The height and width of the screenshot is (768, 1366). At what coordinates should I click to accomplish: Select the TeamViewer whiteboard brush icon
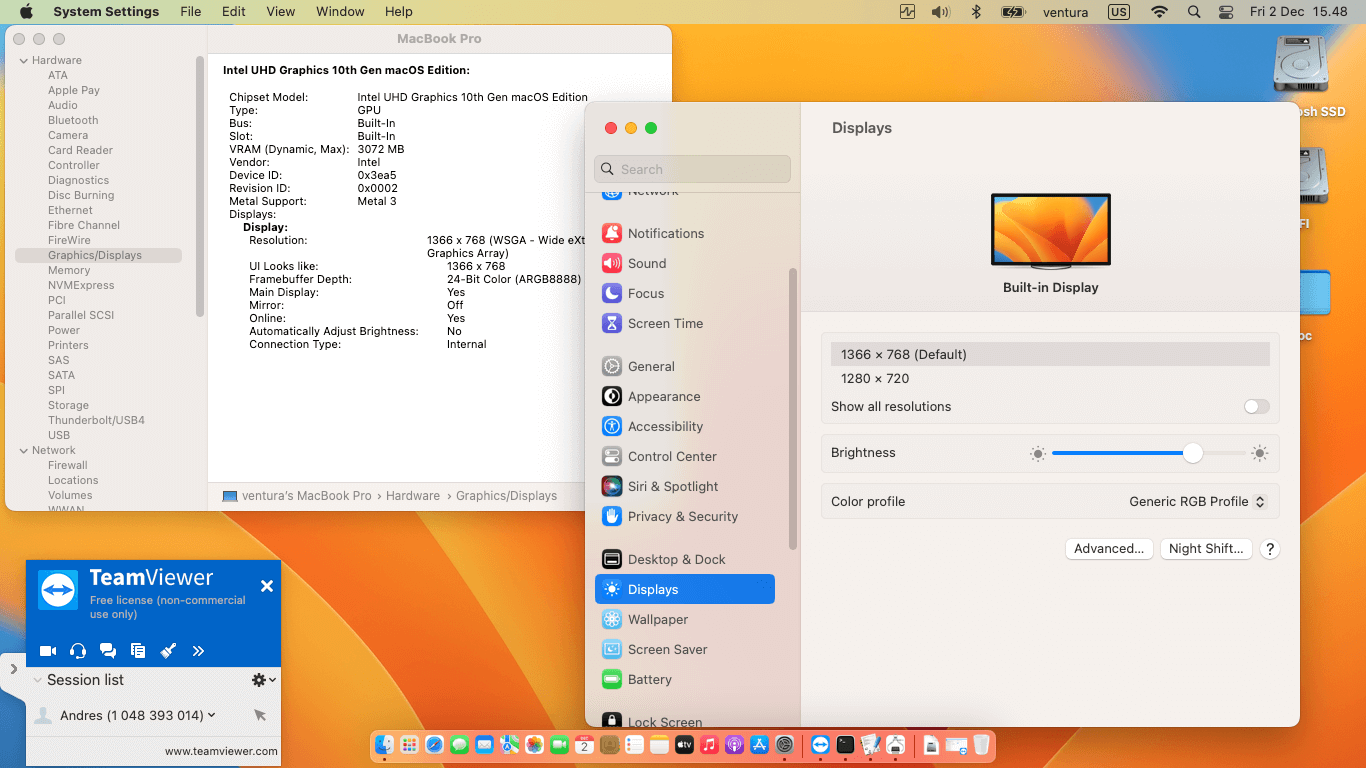click(x=168, y=650)
